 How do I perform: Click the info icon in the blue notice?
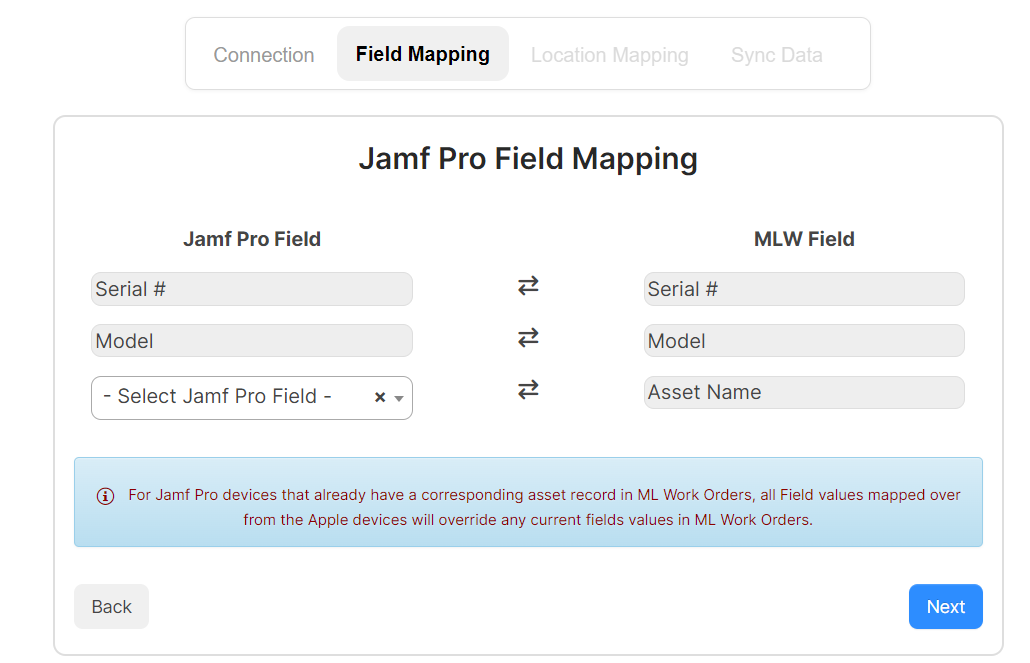pyautogui.click(x=105, y=496)
